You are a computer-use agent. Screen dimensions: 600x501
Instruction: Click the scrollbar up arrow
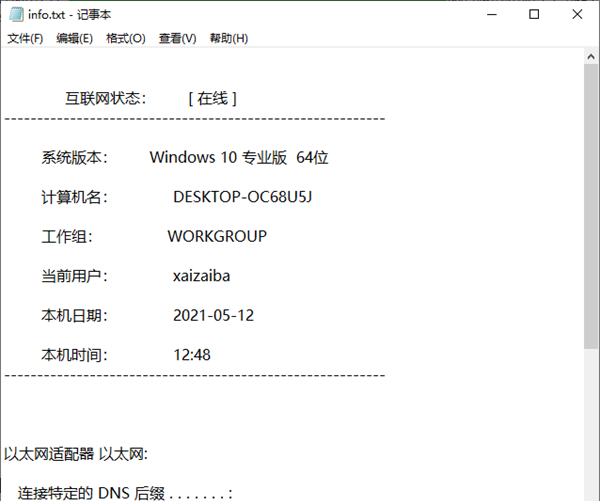pyautogui.click(x=591, y=57)
